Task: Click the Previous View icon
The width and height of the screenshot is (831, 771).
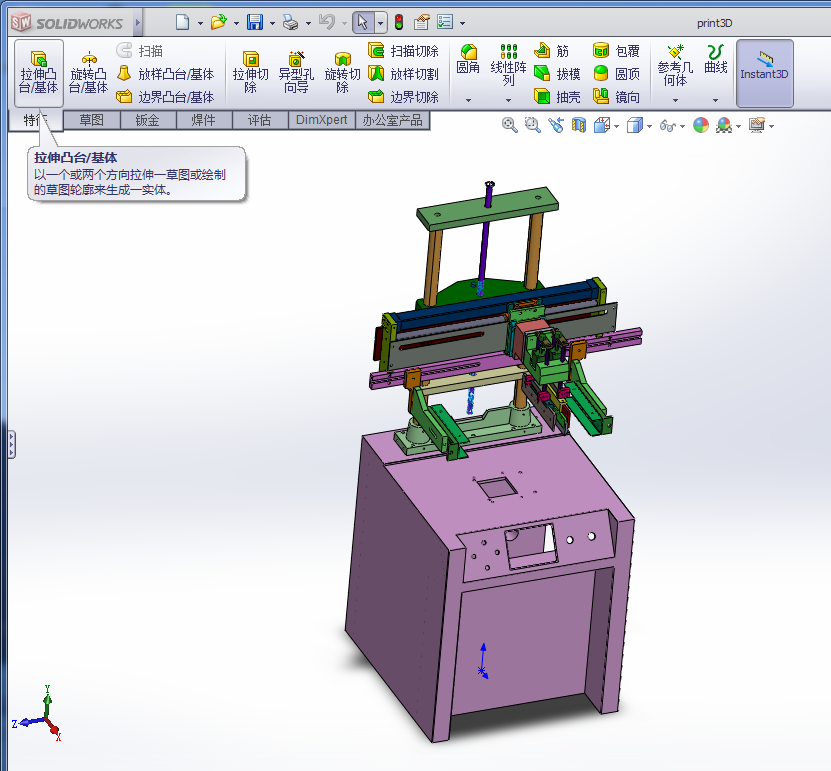Action: [x=556, y=126]
